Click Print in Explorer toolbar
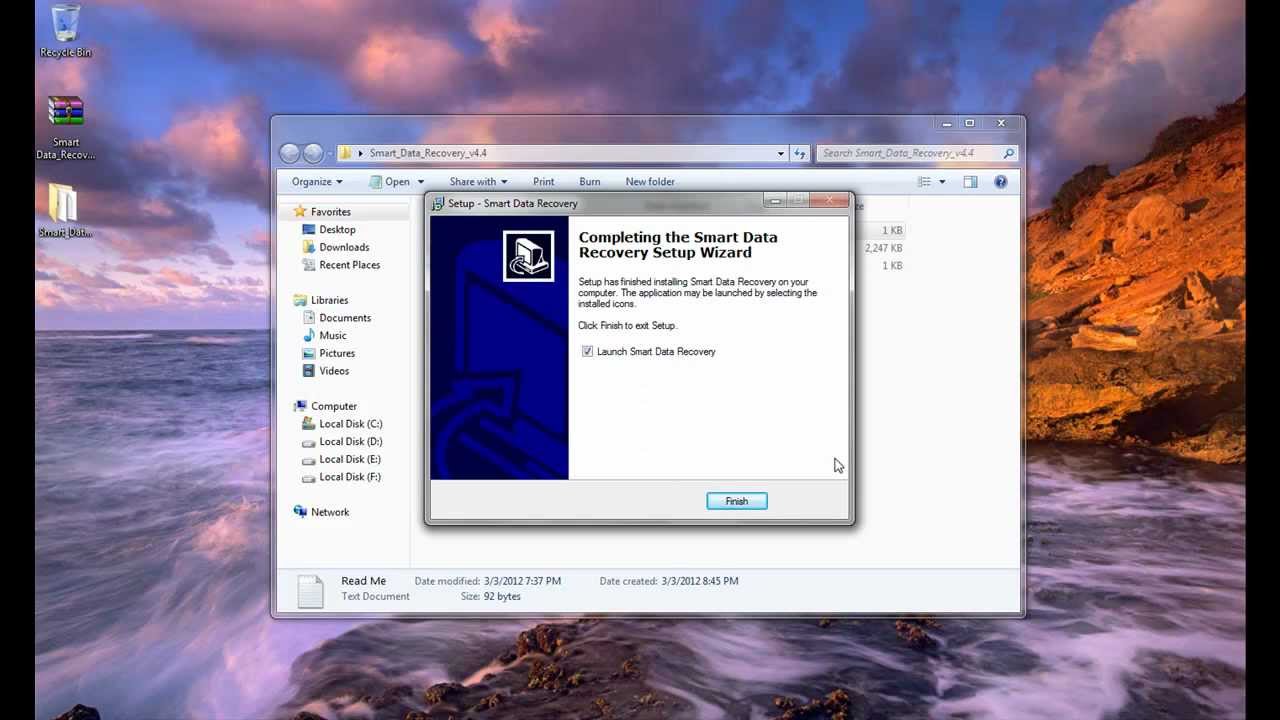Viewport: 1280px width, 720px height. [x=544, y=182]
